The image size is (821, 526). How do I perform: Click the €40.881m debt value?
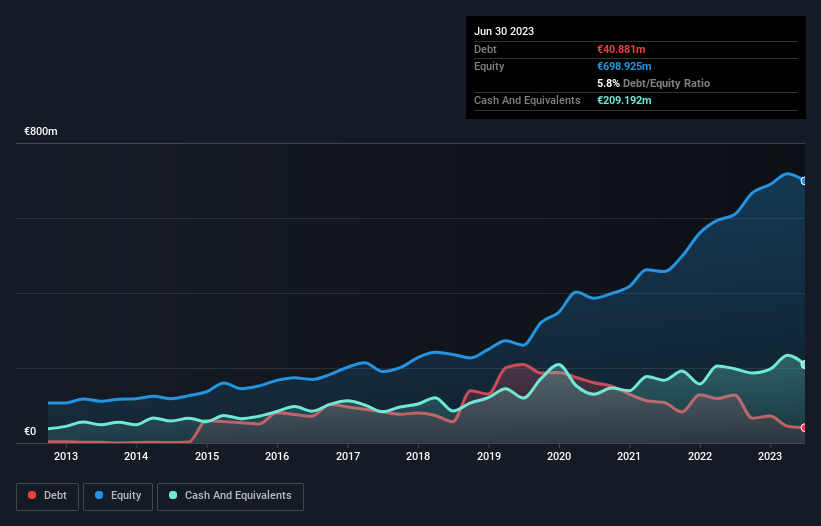point(621,49)
